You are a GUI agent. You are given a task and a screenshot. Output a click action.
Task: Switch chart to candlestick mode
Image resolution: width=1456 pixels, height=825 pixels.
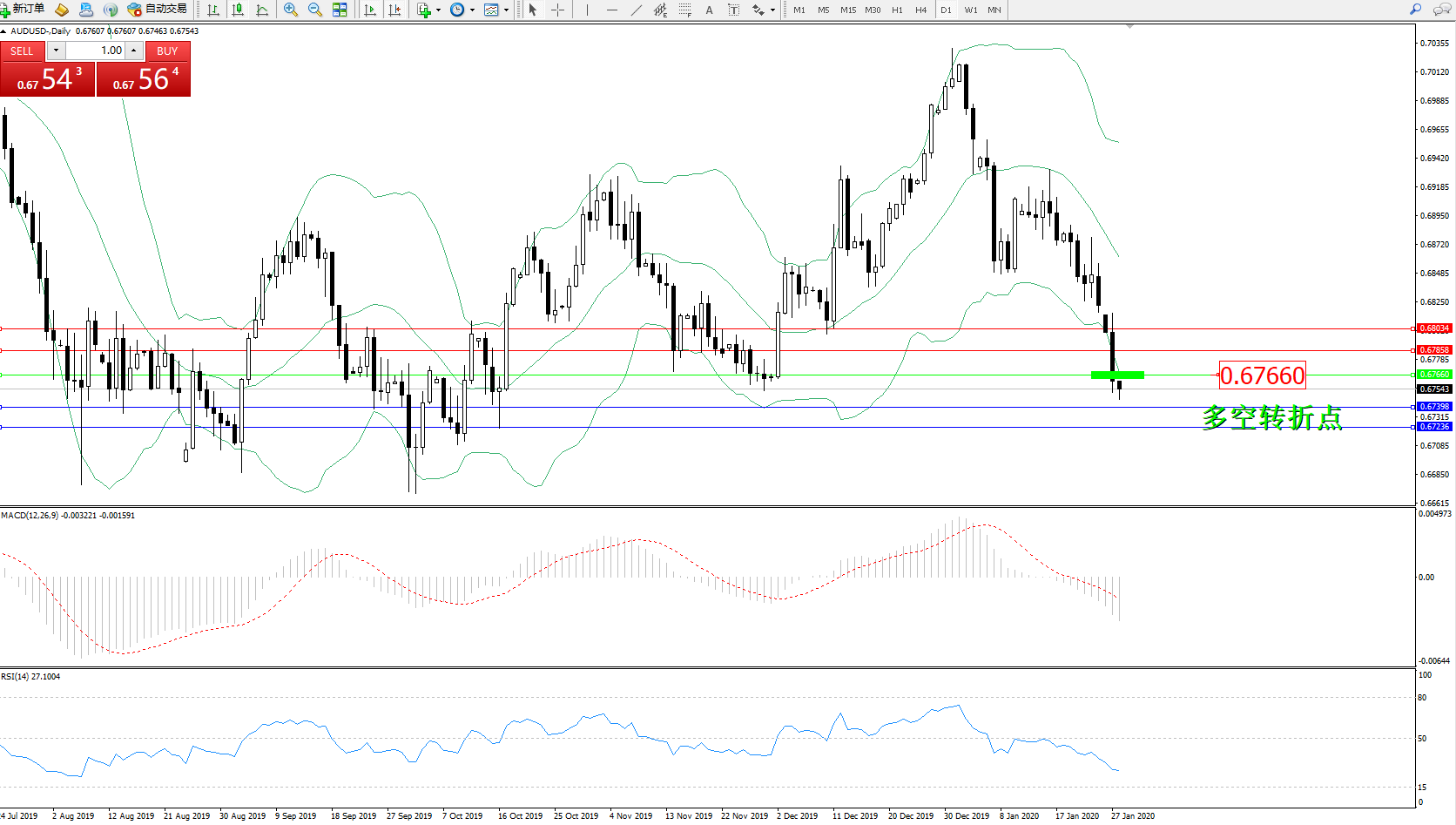[x=238, y=10]
